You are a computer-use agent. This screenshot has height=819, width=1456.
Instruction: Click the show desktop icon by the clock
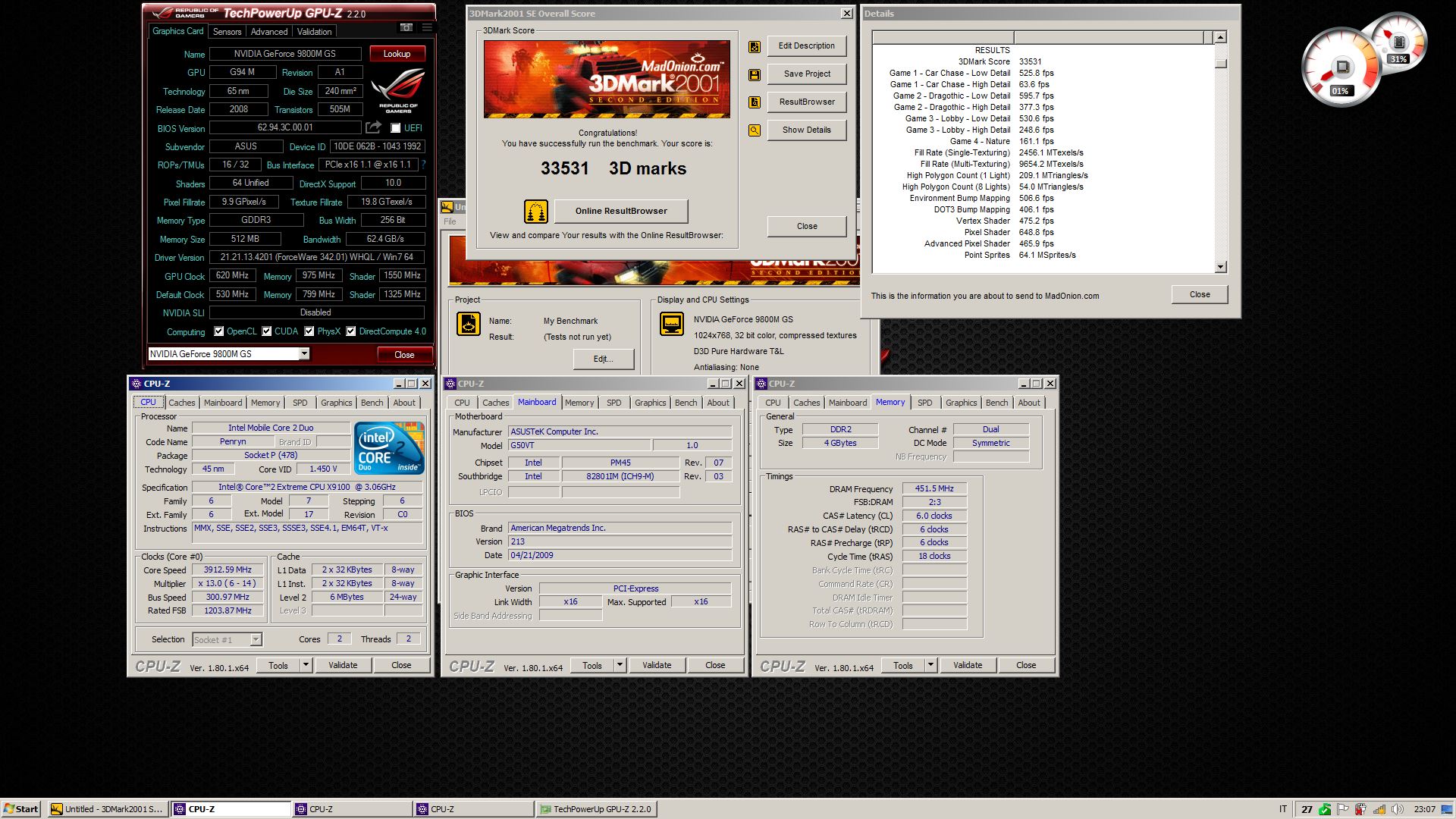(1448, 809)
